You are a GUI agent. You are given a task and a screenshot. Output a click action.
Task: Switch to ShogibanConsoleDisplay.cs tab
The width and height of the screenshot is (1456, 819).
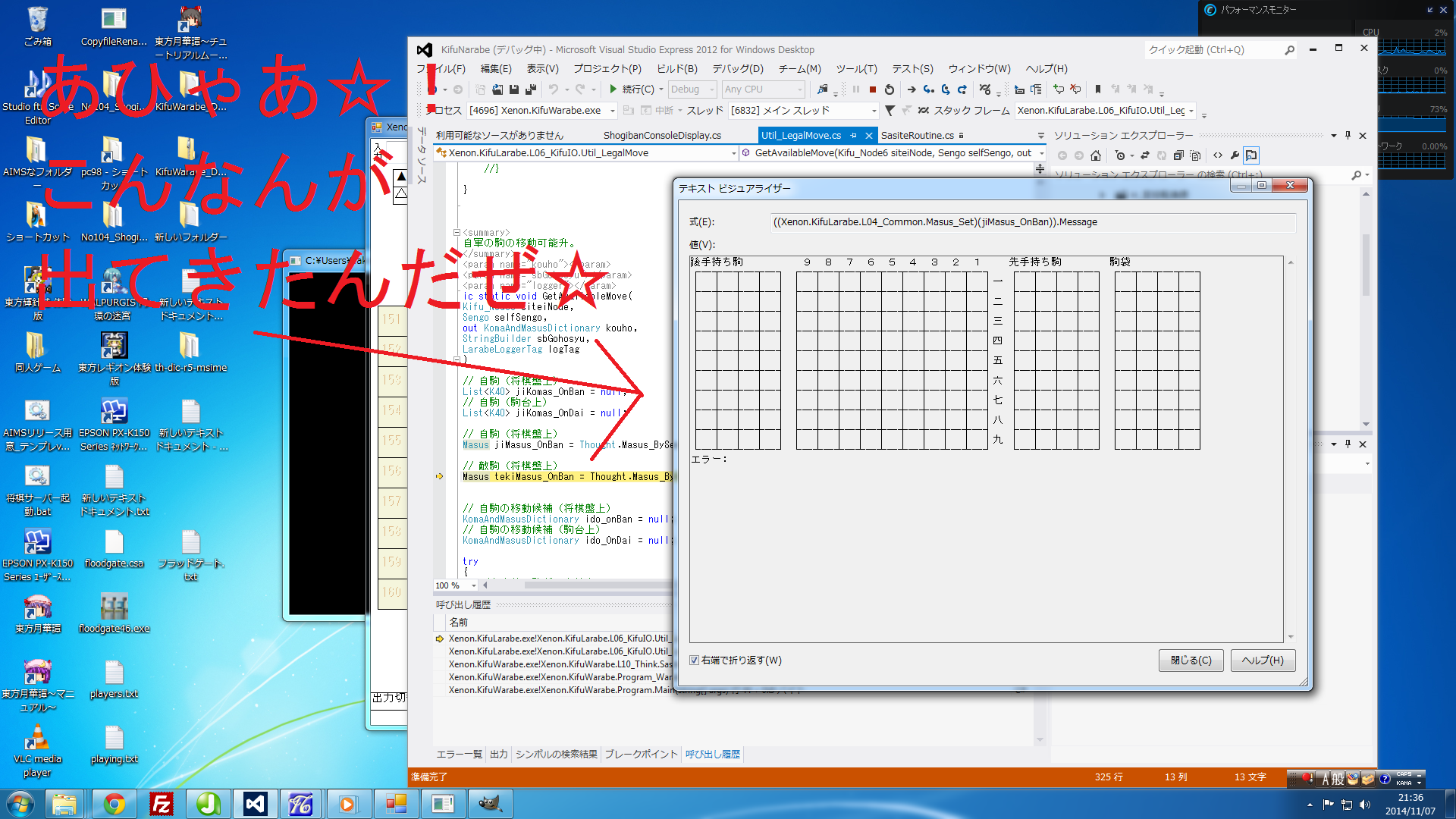662,136
